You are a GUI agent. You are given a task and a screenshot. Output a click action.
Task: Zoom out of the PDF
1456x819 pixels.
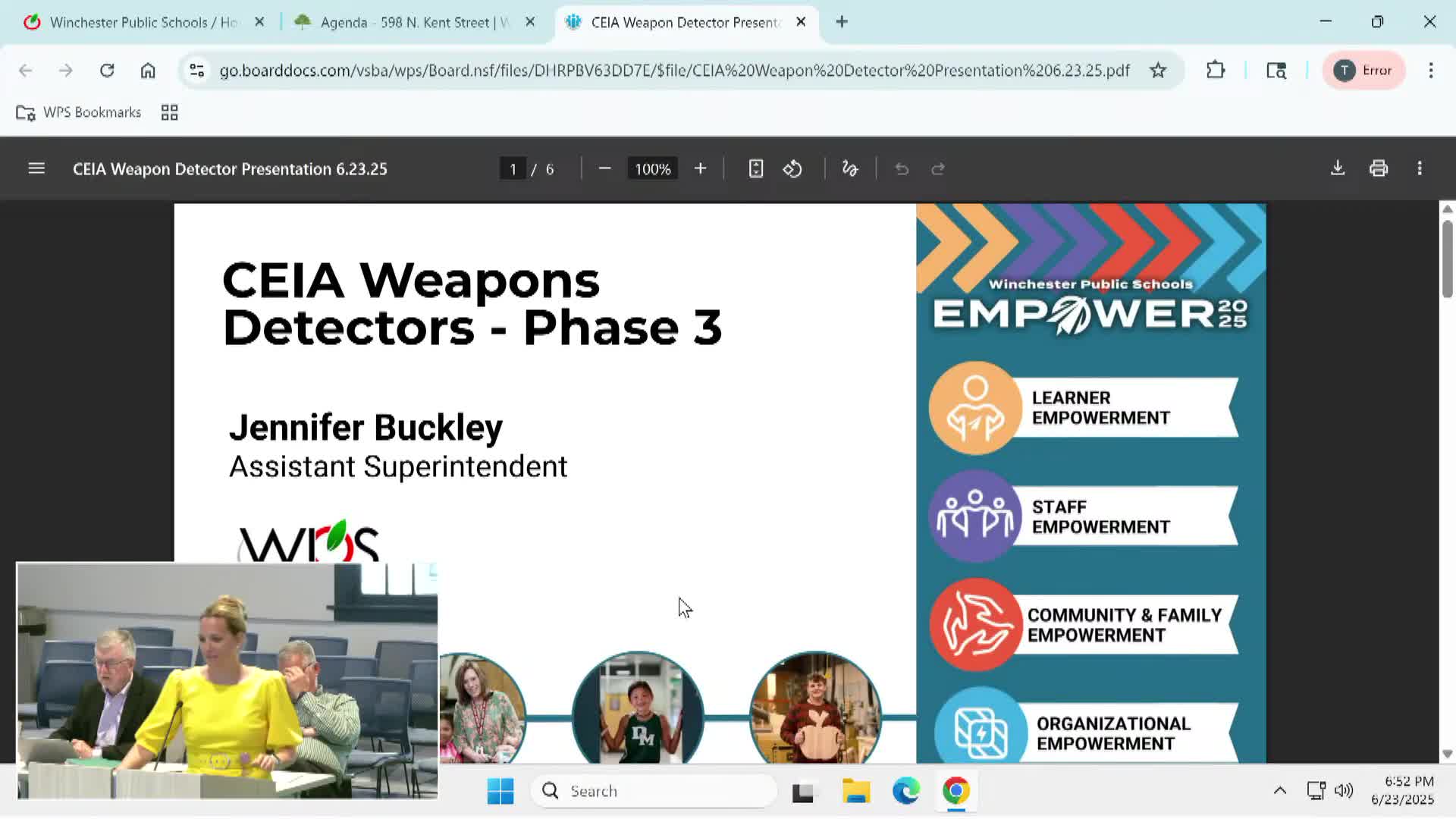[x=604, y=168]
